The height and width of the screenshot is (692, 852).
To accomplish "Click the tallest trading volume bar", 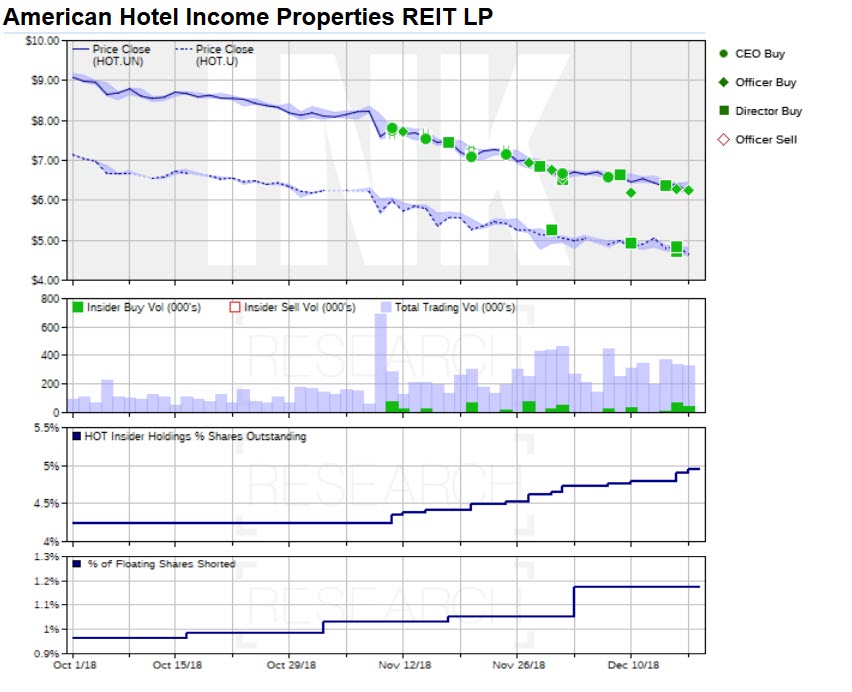I will coord(380,363).
